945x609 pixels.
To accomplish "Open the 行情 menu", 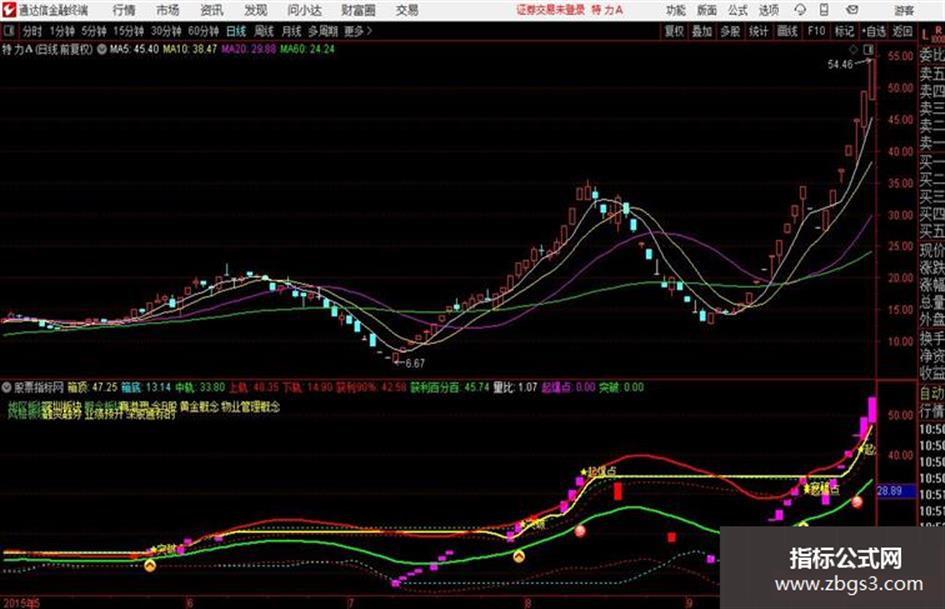I will pyautogui.click(x=124, y=10).
